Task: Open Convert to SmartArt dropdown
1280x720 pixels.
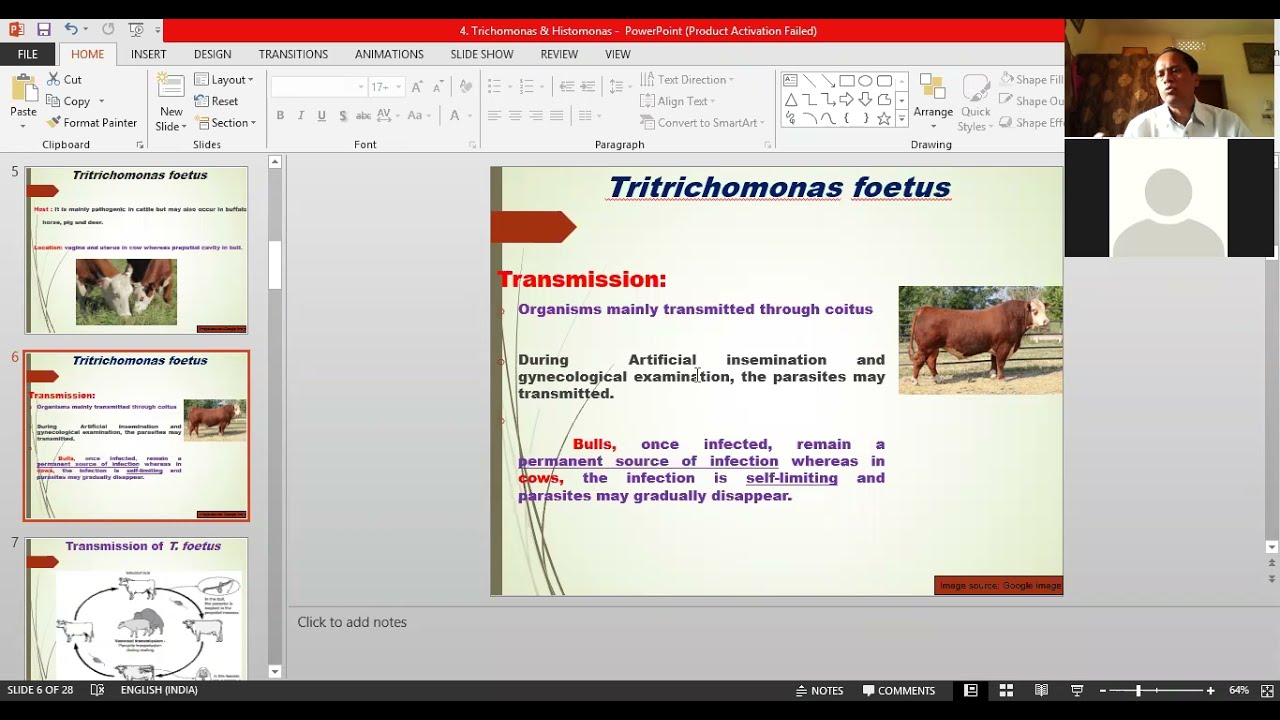Action: [702, 123]
